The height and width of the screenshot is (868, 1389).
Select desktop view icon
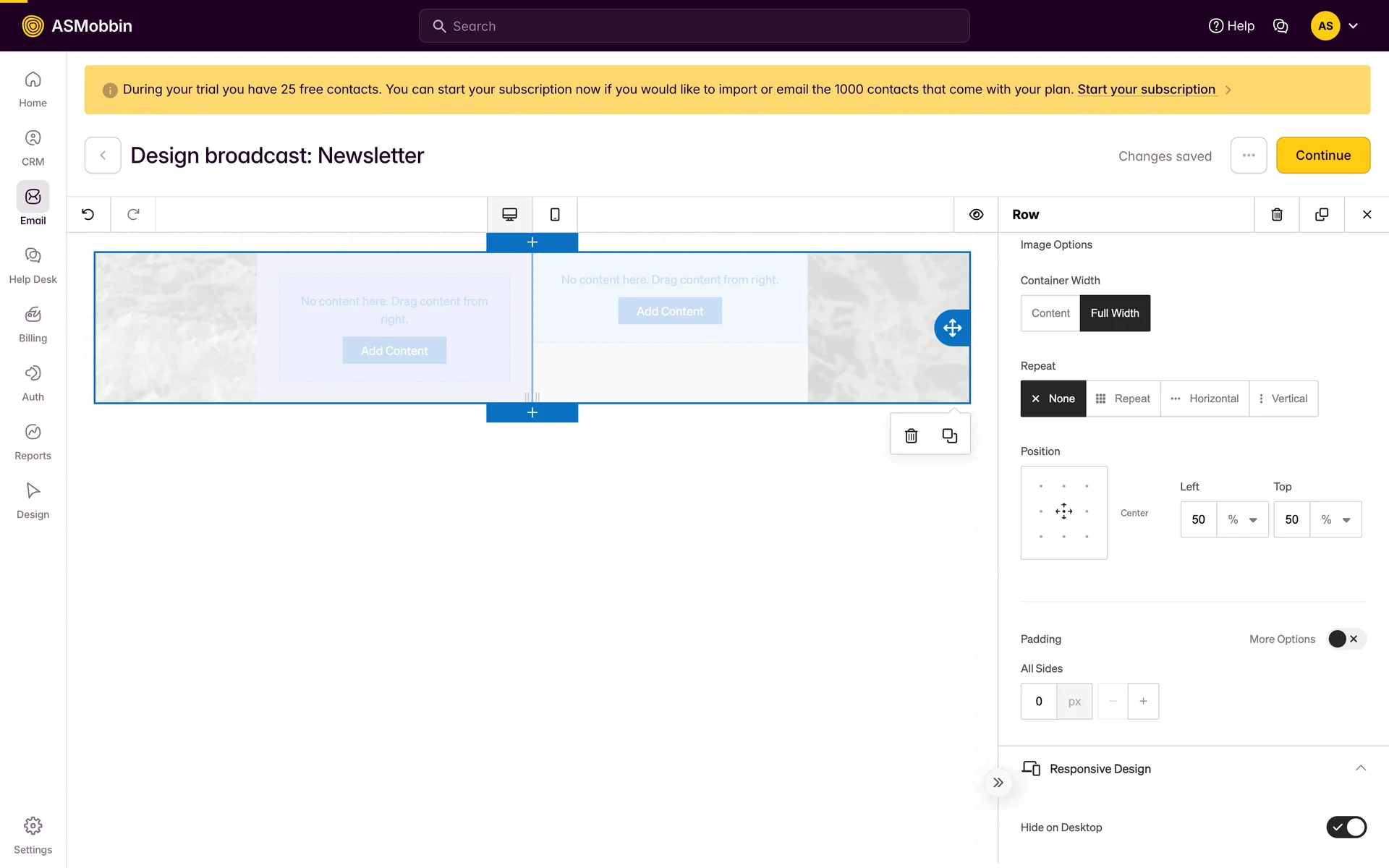(509, 214)
